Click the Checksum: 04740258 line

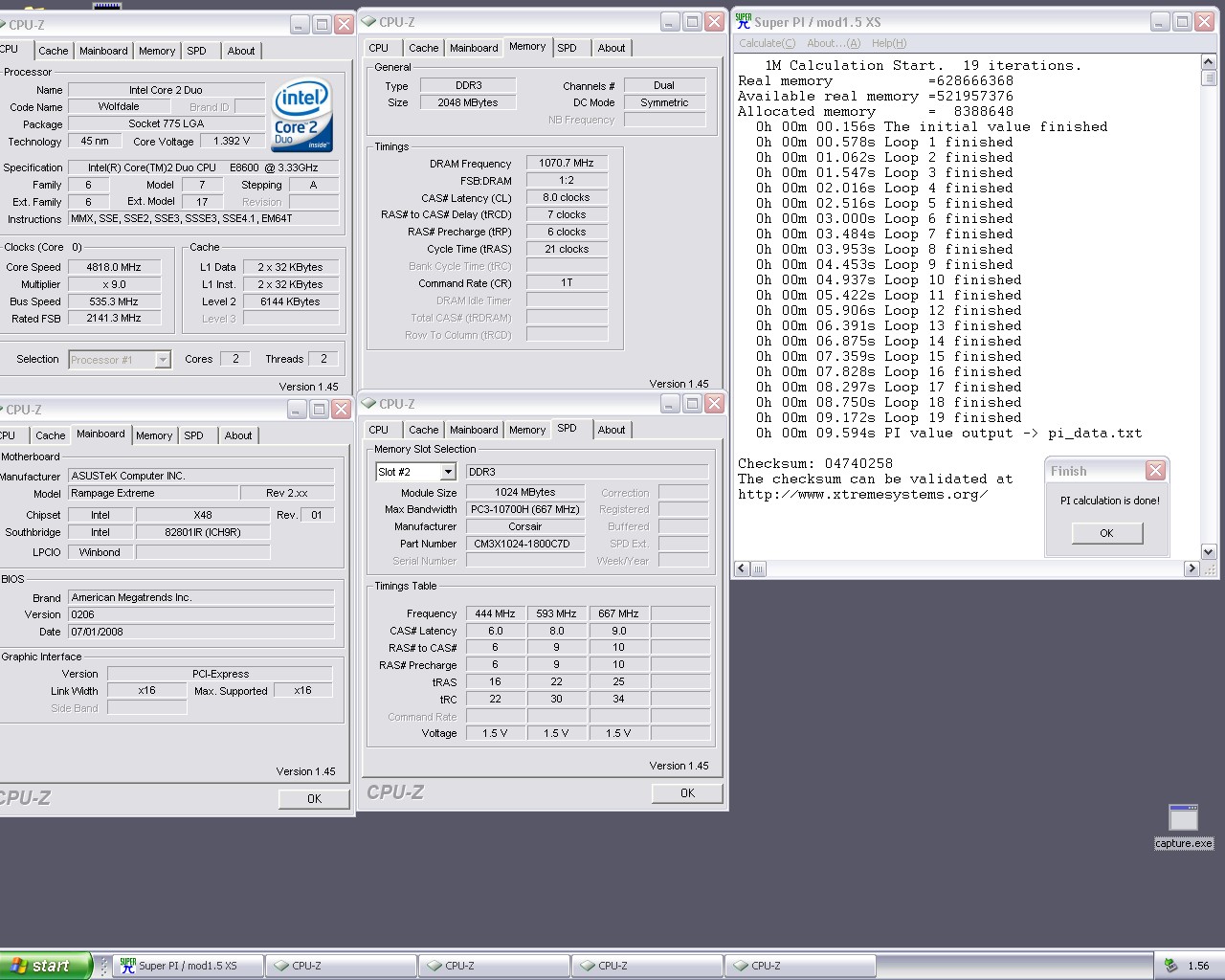pyautogui.click(x=815, y=463)
